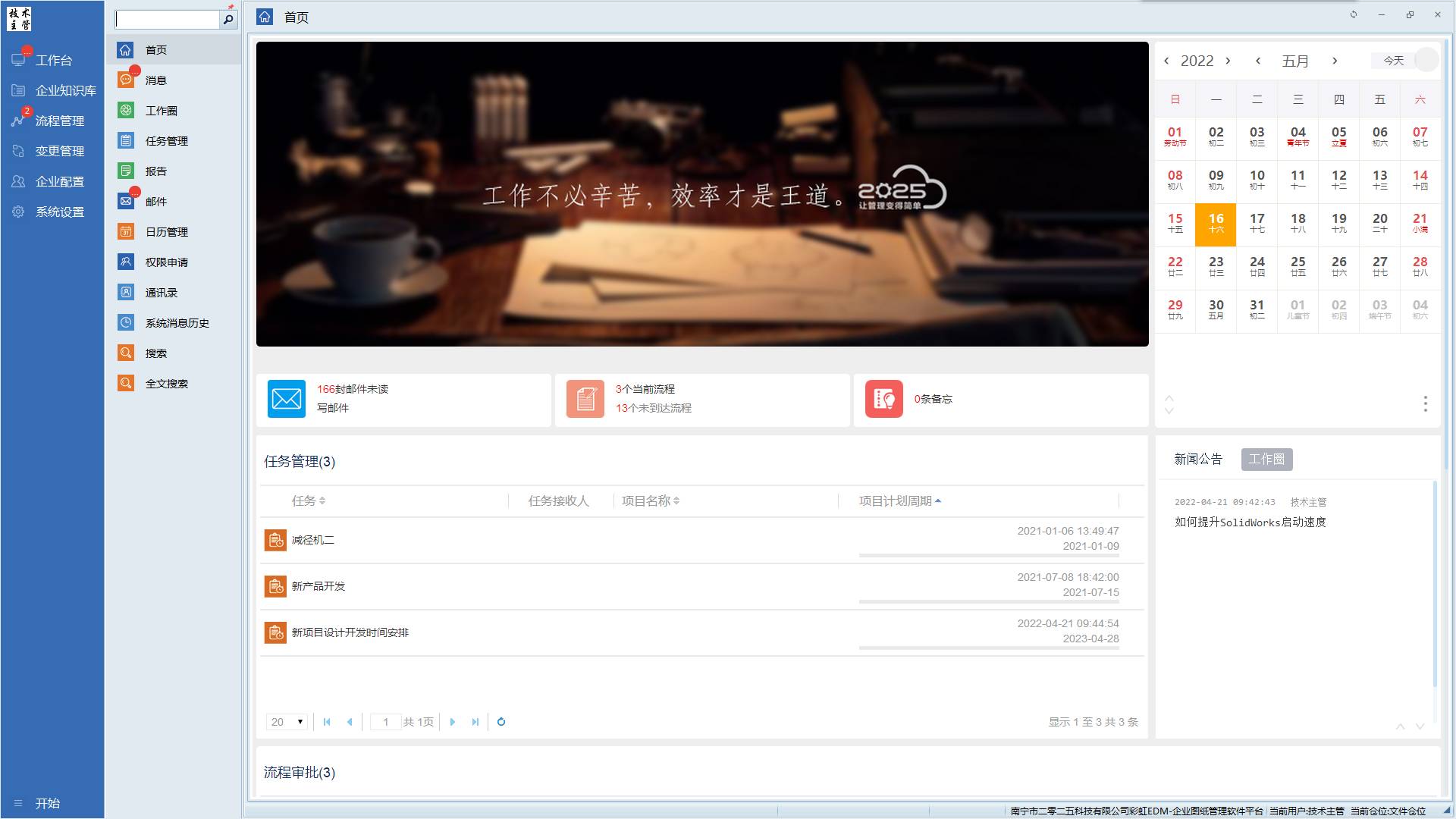The image size is (1456, 819).
Task: Go to the month before 五月
Action: tap(1258, 61)
